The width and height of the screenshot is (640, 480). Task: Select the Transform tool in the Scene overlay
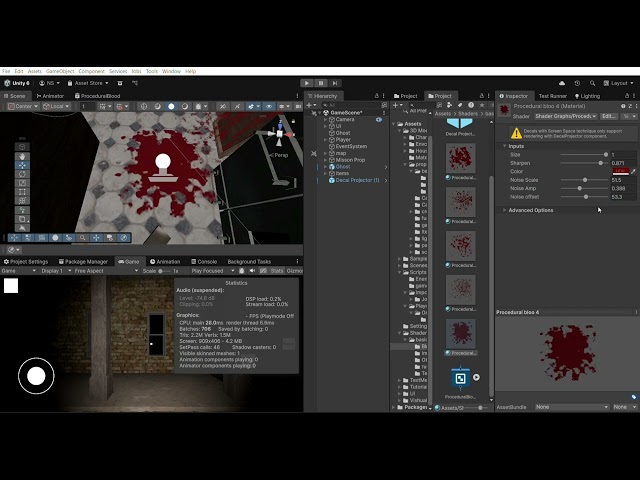22,201
